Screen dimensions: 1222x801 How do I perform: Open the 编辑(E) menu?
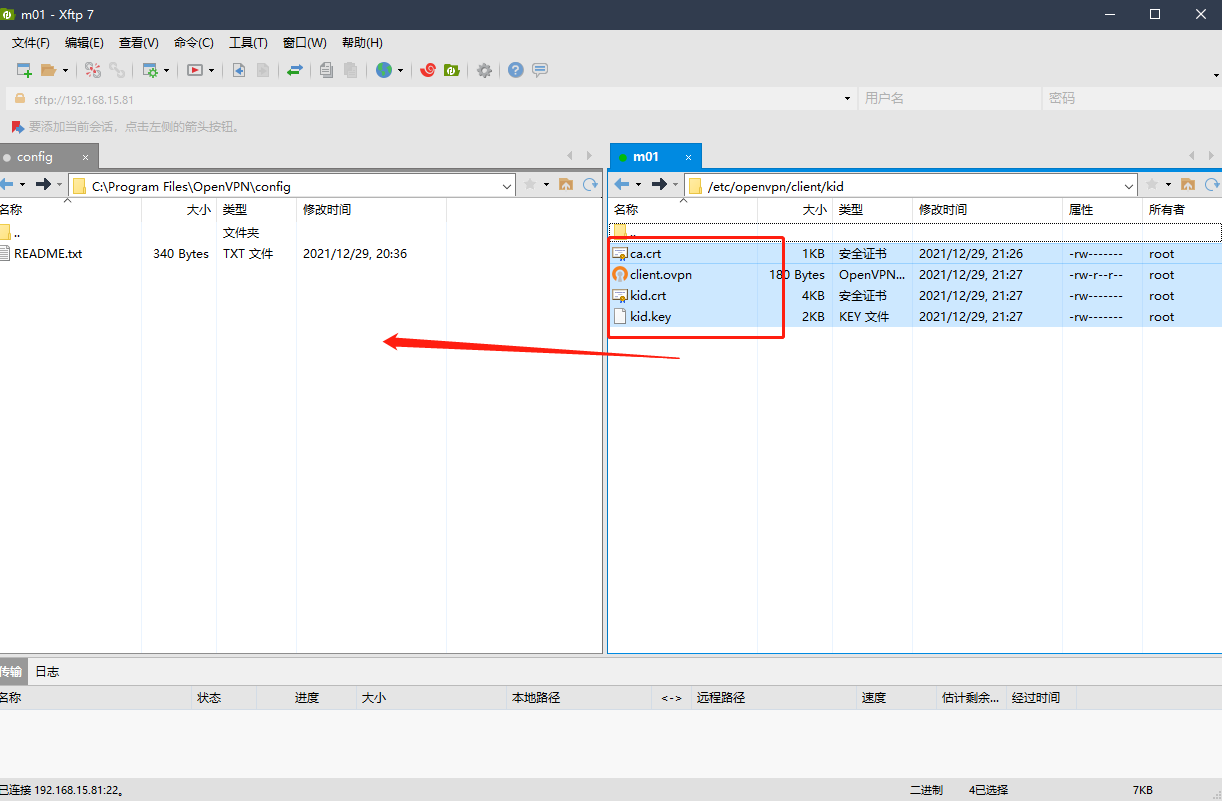coord(84,43)
